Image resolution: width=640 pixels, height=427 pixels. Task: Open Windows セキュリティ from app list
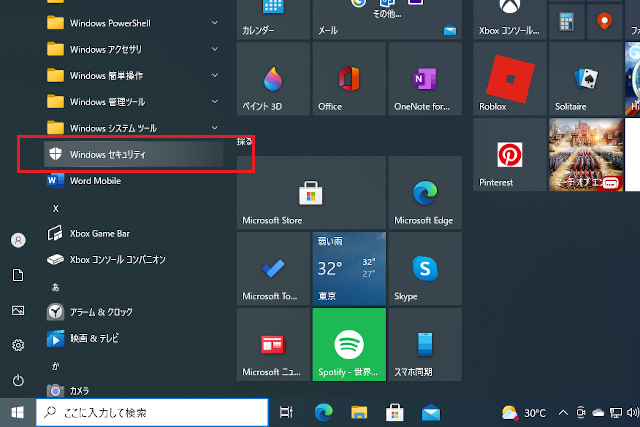(133, 154)
